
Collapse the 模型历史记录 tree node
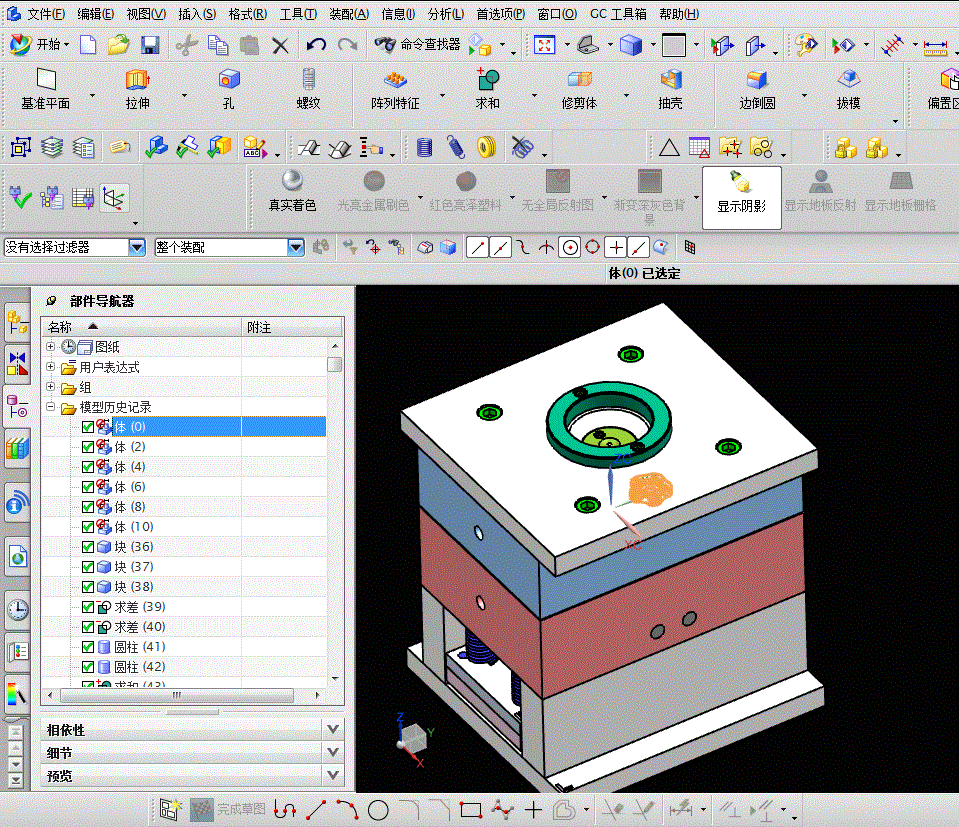tap(51, 407)
